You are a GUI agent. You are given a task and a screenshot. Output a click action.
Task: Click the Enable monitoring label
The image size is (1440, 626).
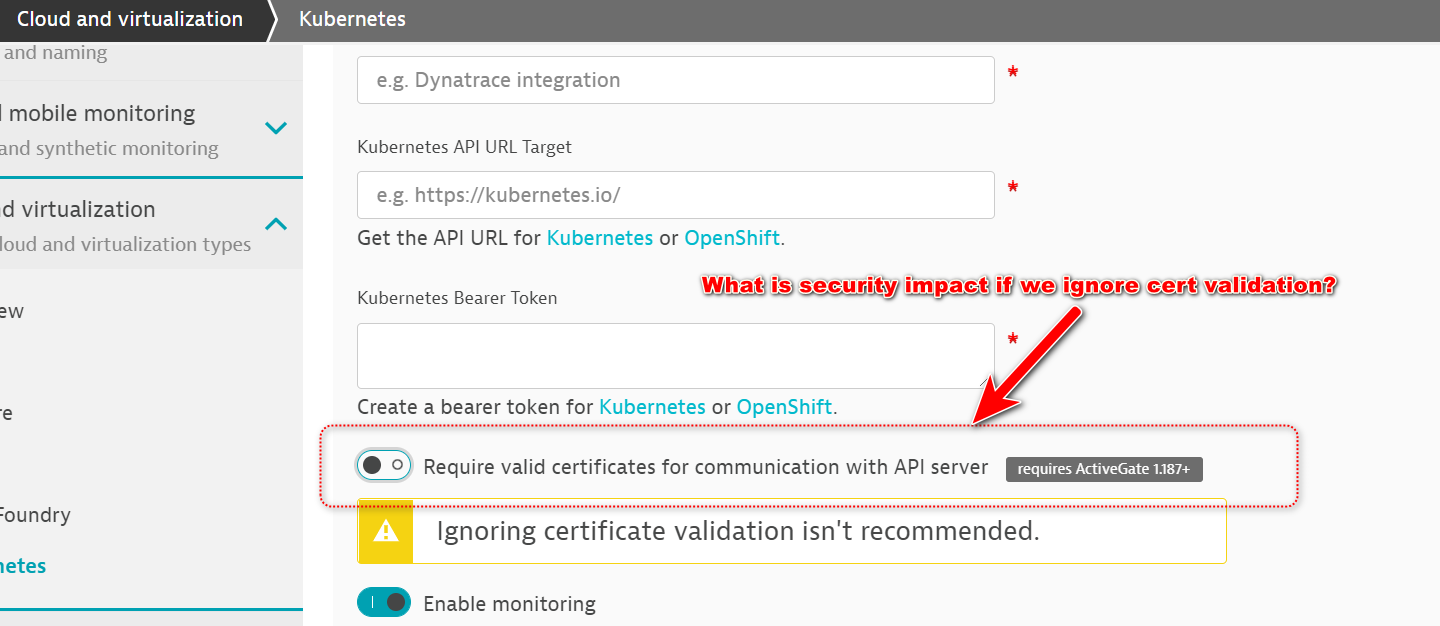[509, 604]
